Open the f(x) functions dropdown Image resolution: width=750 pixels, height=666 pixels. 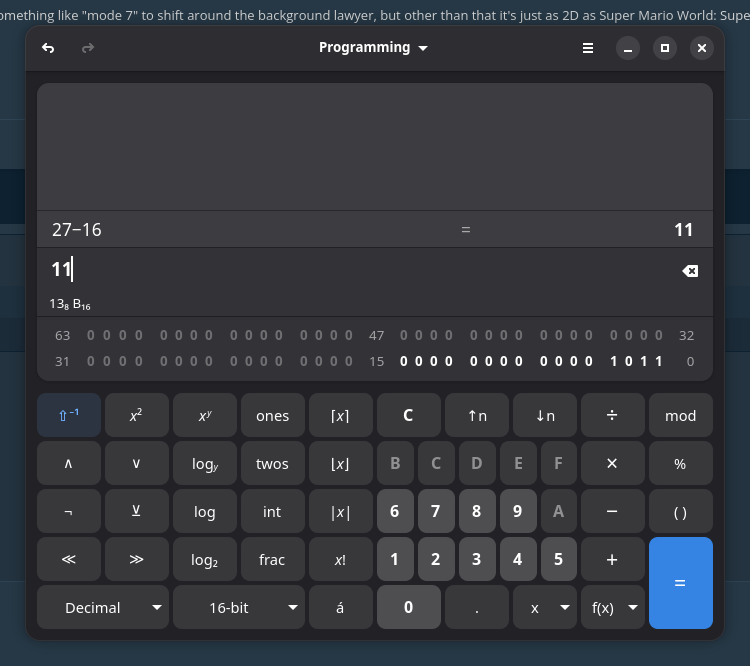(x=613, y=607)
